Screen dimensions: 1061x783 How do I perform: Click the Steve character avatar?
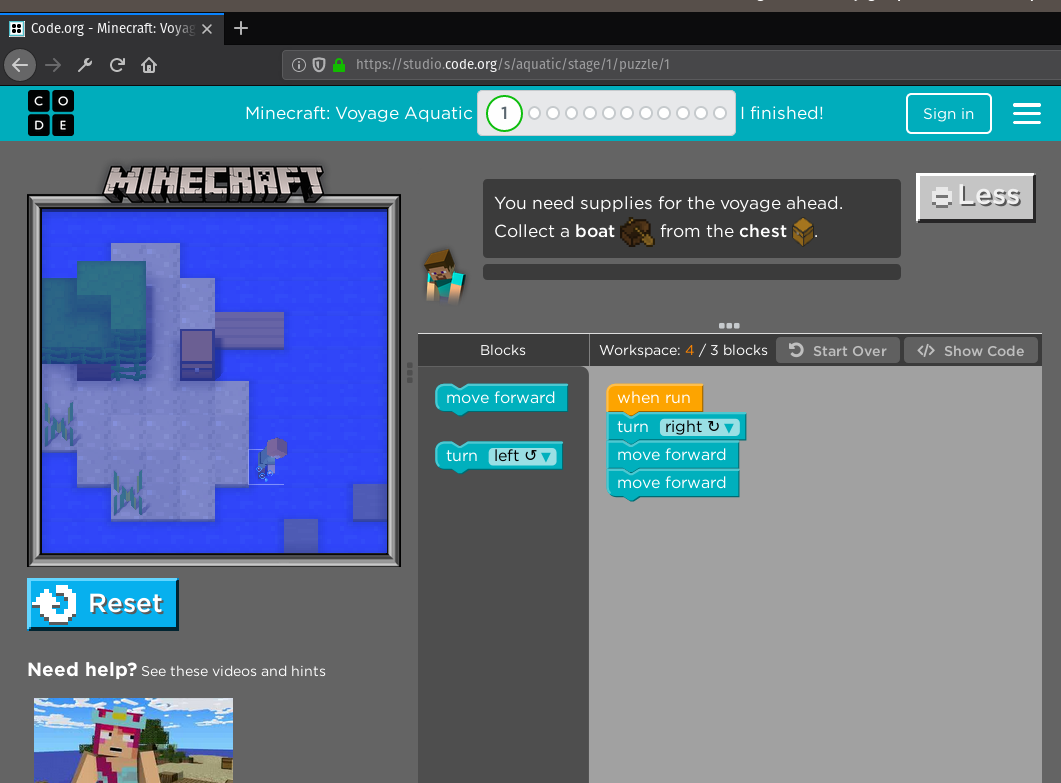(x=444, y=275)
